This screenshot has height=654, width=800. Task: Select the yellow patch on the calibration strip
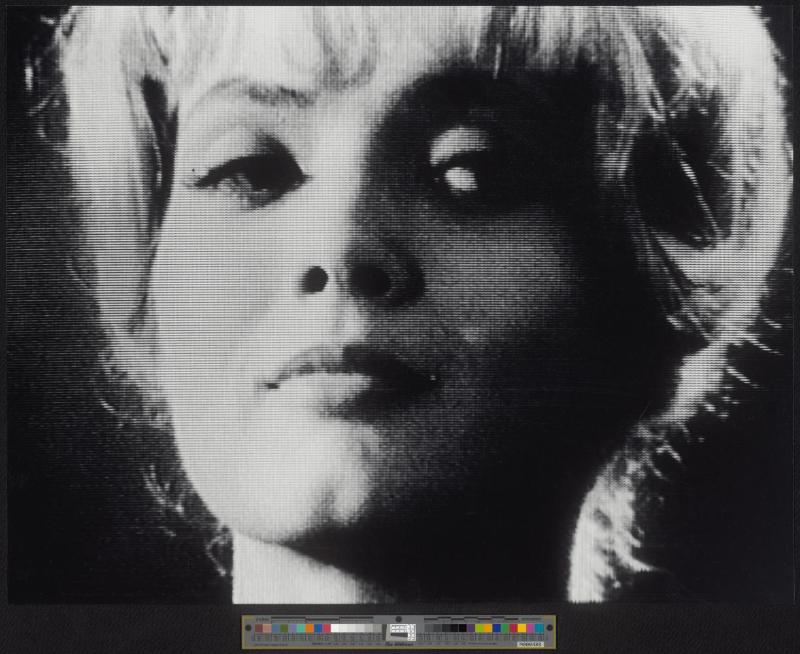coord(522,627)
